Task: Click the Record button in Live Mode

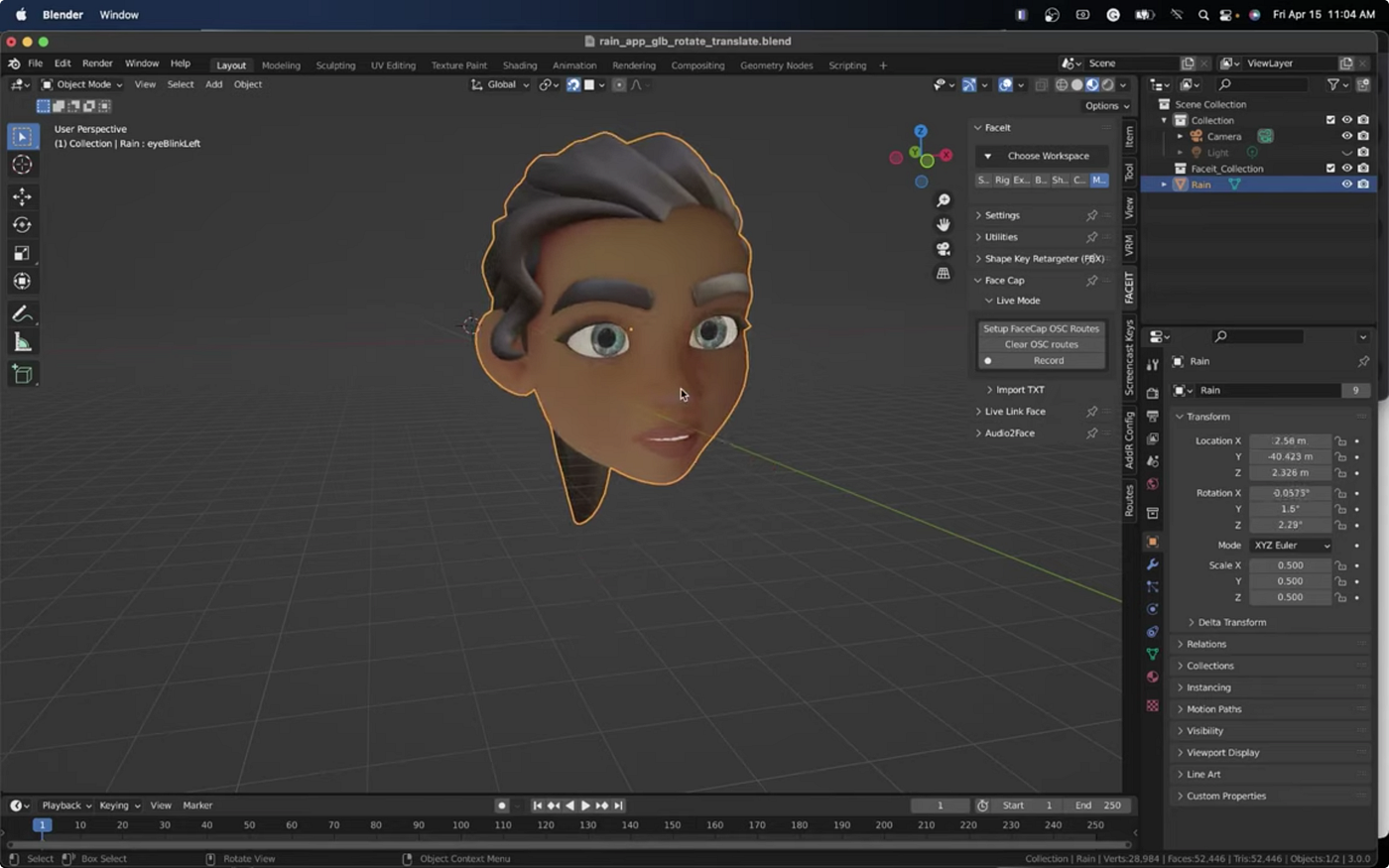Action: (x=1041, y=361)
